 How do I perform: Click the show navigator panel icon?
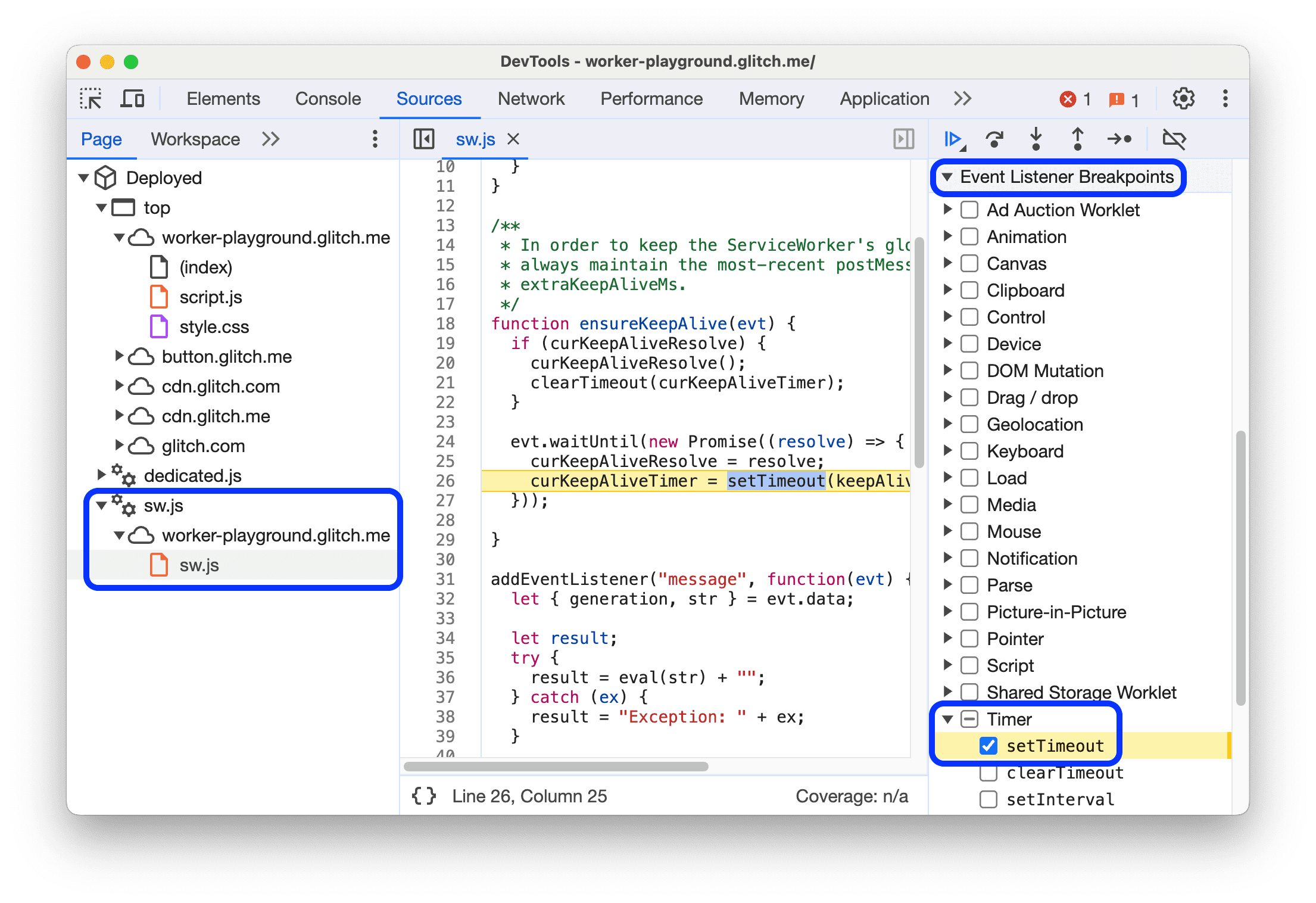pyautogui.click(x=421, y=139)
